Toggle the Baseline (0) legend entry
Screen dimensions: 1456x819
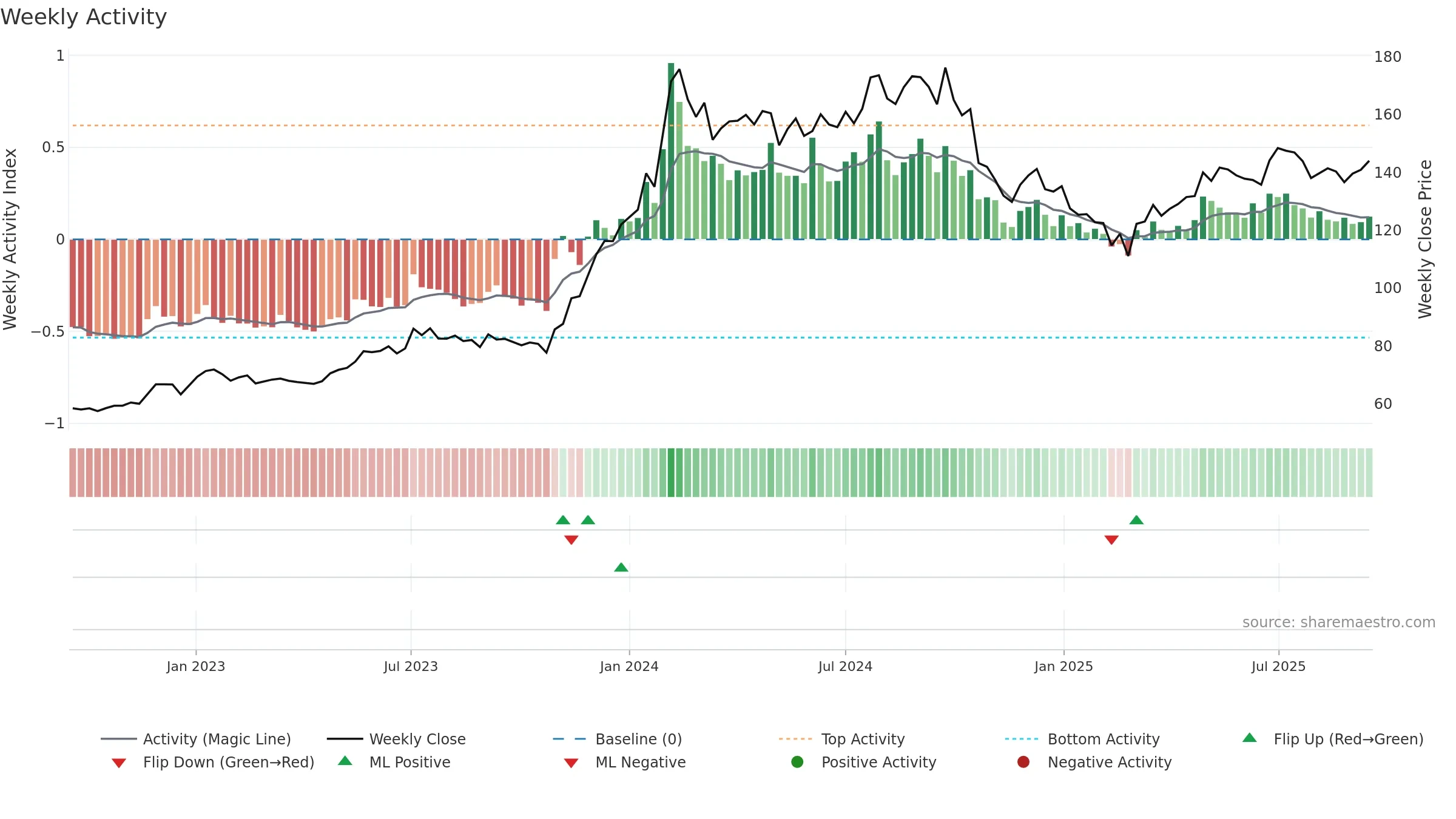[x=618, y=739]
